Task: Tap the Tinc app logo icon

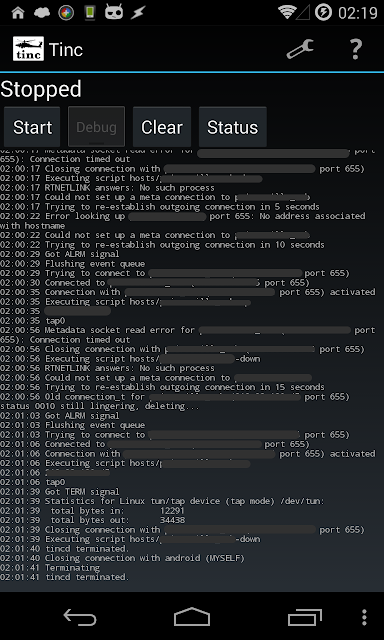Action: pos(28,49)
